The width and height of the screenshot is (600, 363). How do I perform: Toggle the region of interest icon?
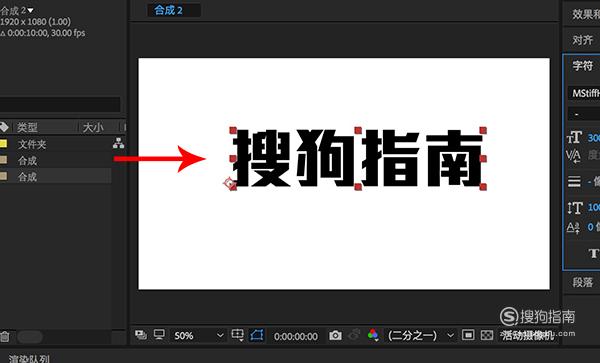coord(468,335)
